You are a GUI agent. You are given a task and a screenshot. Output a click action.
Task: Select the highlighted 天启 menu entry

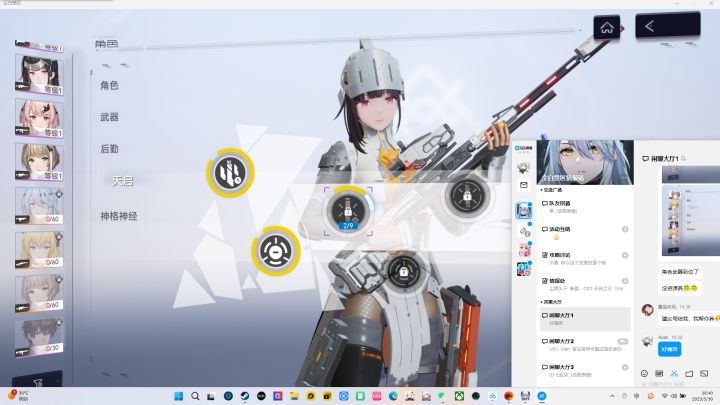click(x=123, y=181)
